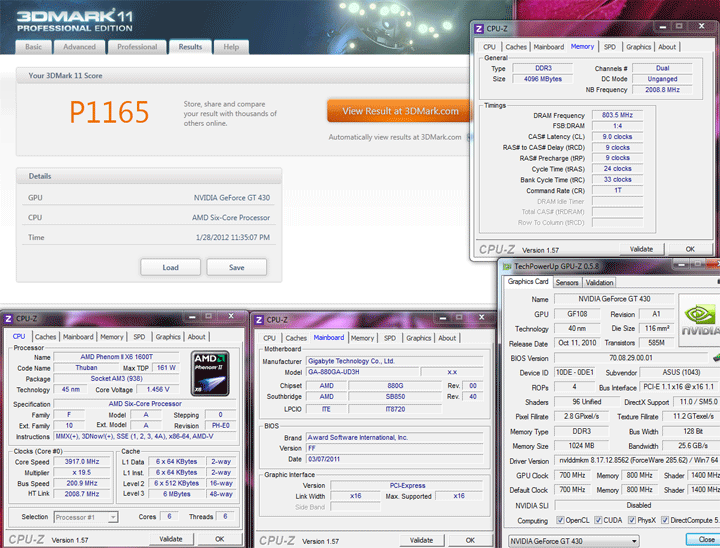
Task: Select the Results tab in 3DMark 11
Action: click(x=190, y=47)
